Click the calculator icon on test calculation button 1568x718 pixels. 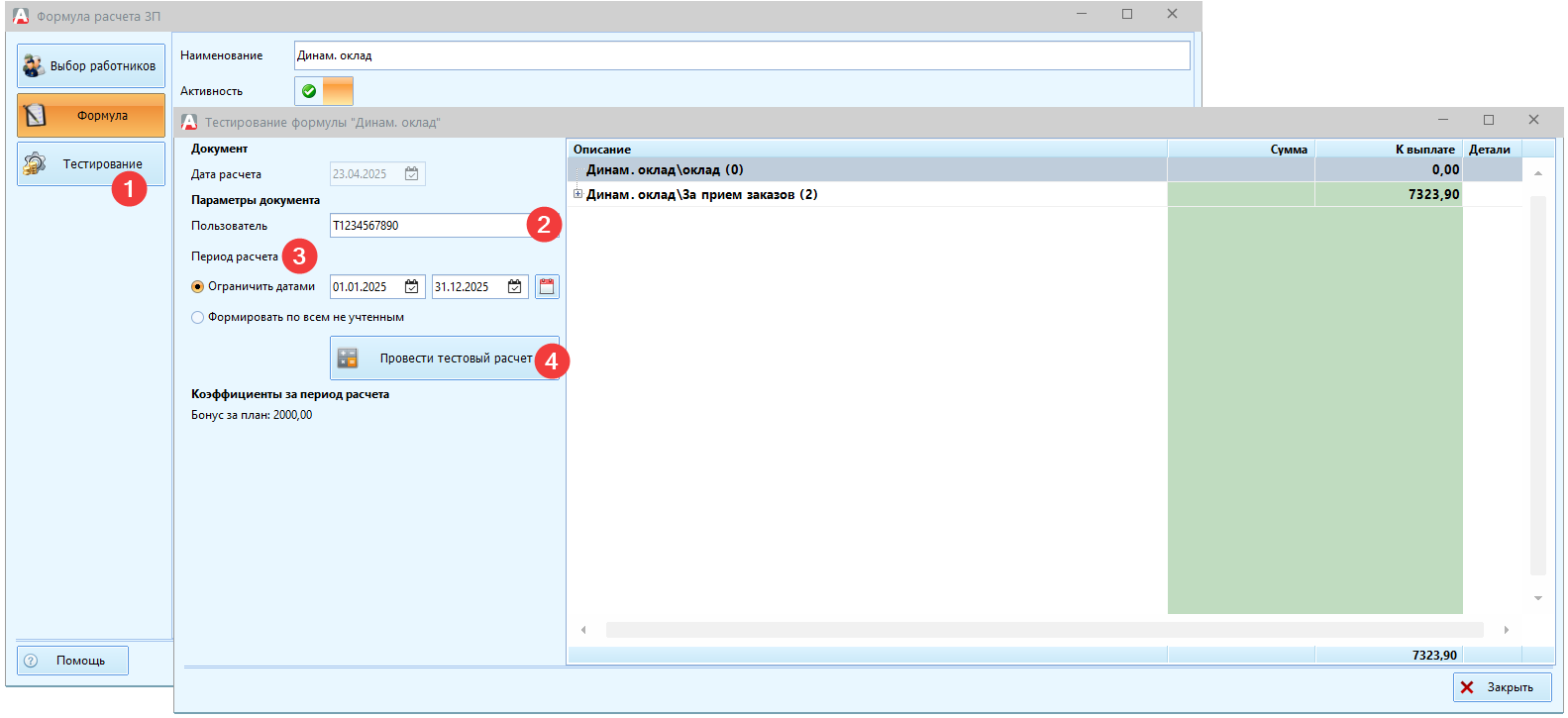pyautogui.click(x=348, y=359)
